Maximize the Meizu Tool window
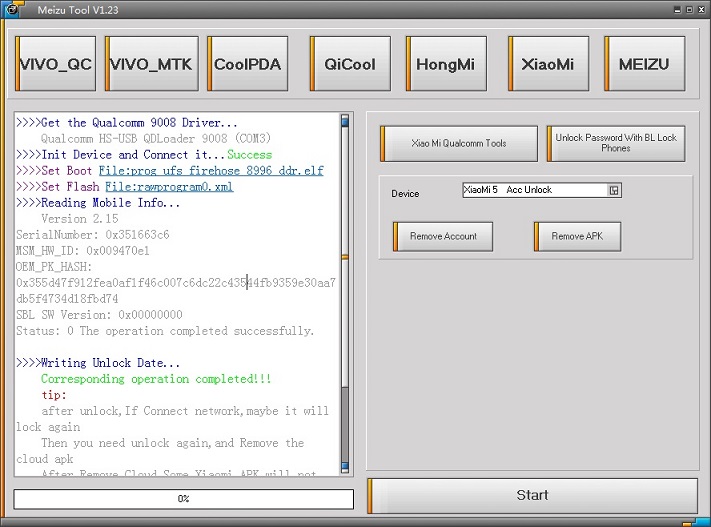The width and height of the screenshot is (711, 527). pos(689,9)
